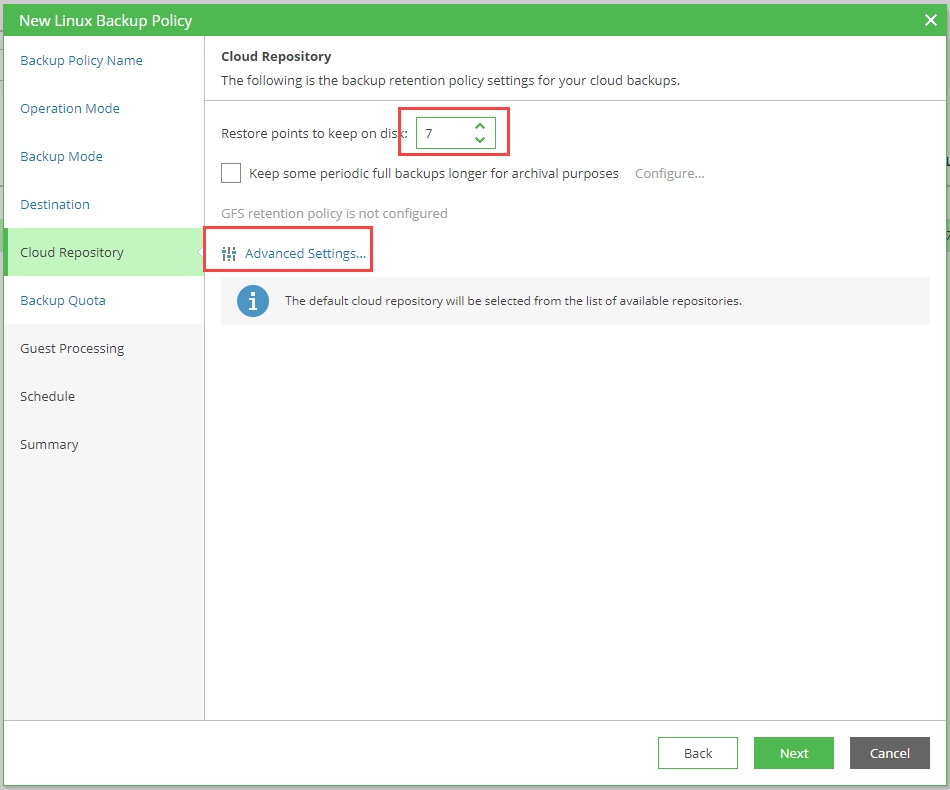
Task: Click the blue info icon
Action: coord(253,301)
